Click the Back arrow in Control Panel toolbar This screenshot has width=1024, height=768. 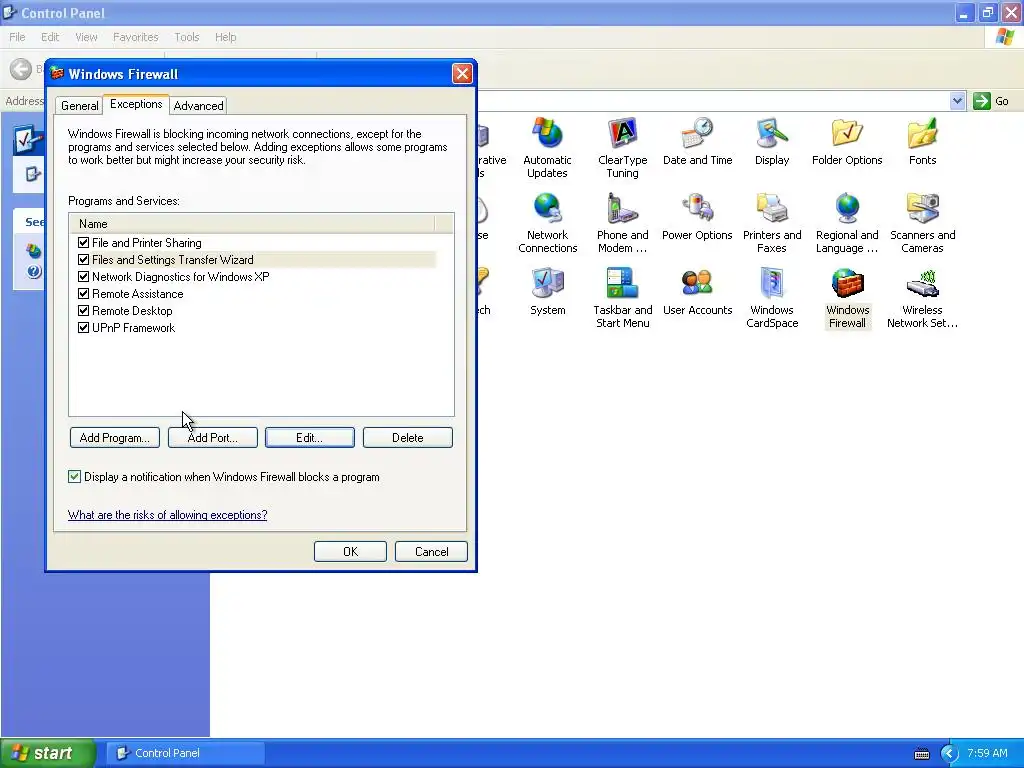(x=21, y=69)
